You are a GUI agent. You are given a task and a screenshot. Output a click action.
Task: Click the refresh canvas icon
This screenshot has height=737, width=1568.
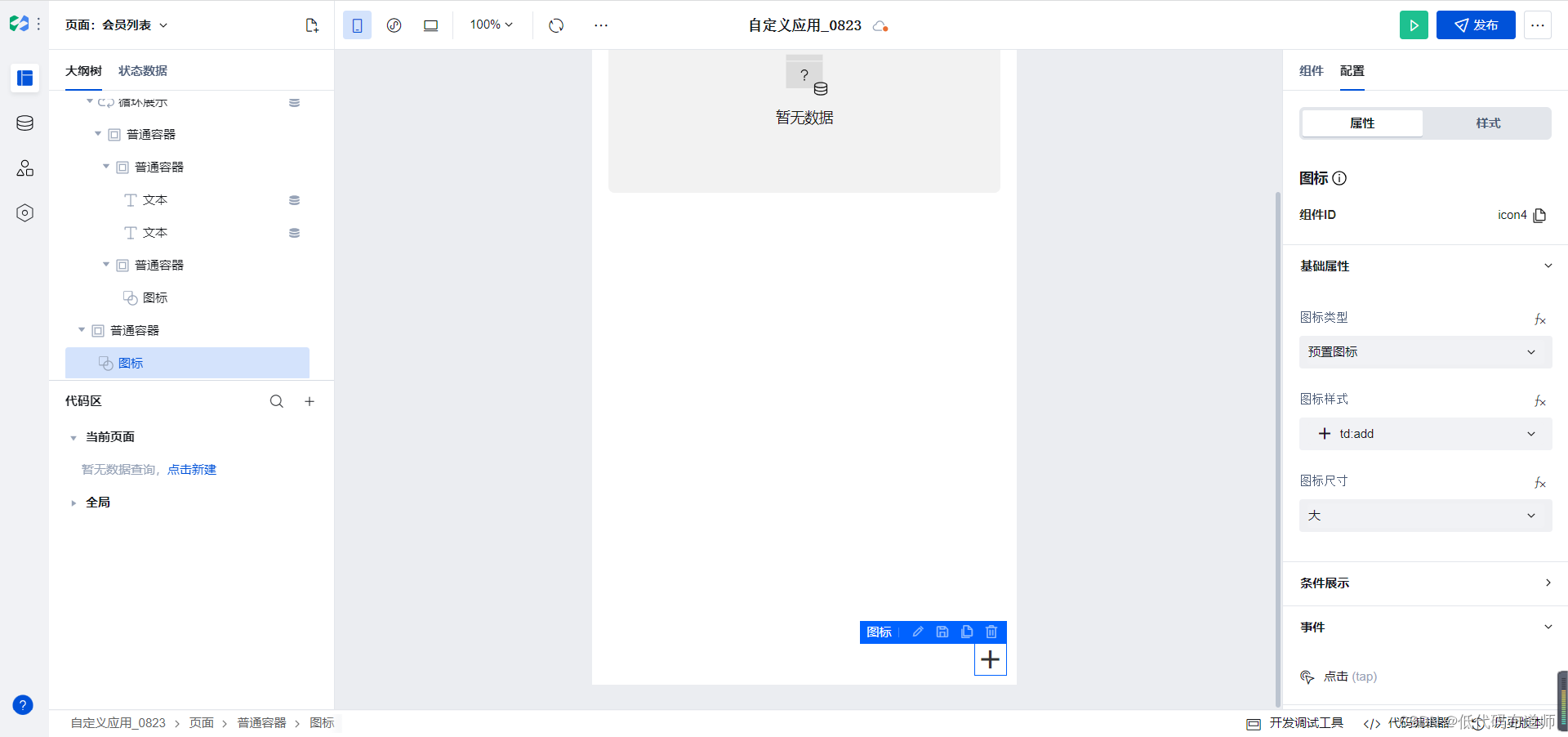click(556, 25)
